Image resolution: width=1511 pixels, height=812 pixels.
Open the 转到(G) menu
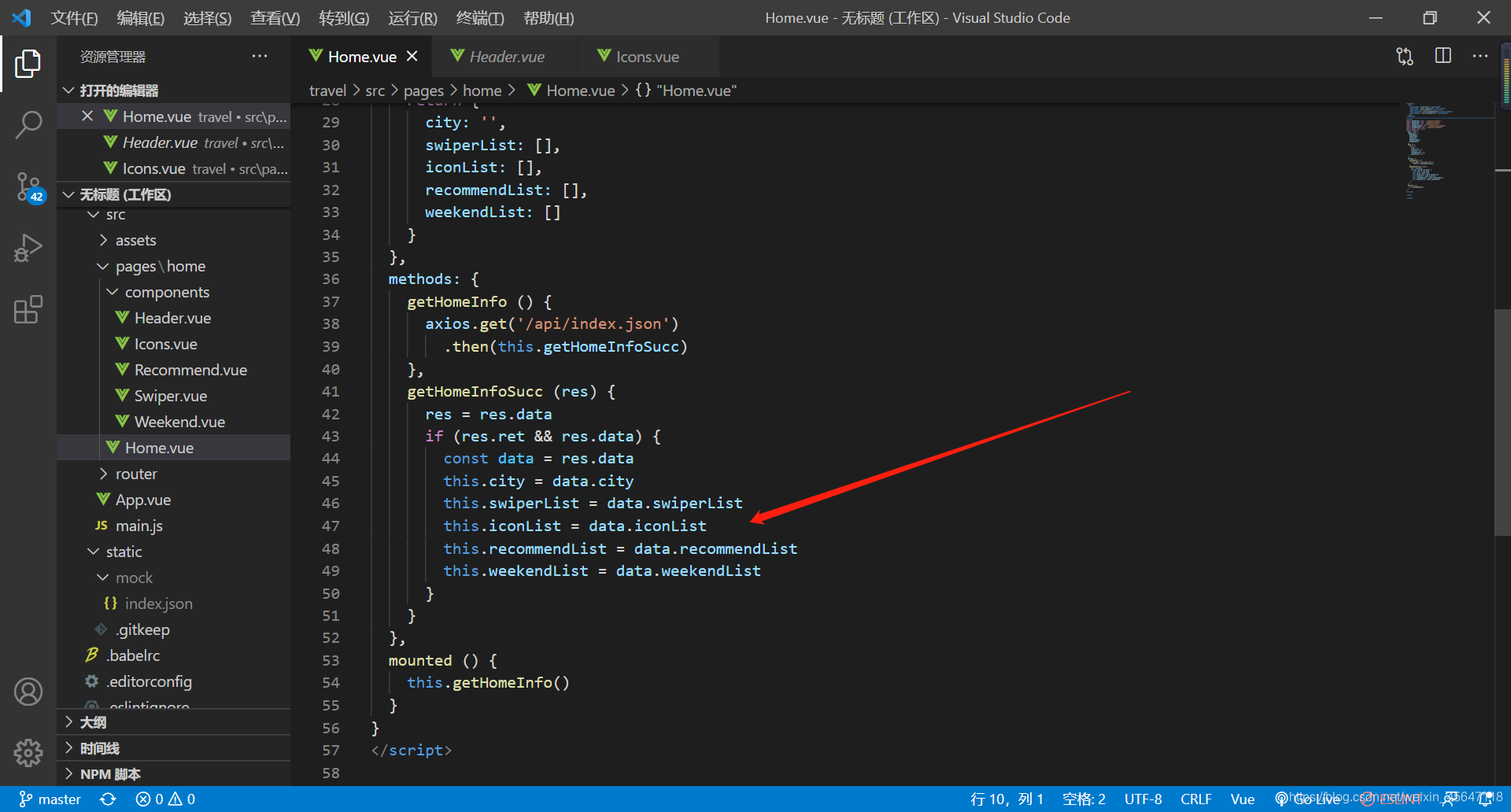pos(344,18)
